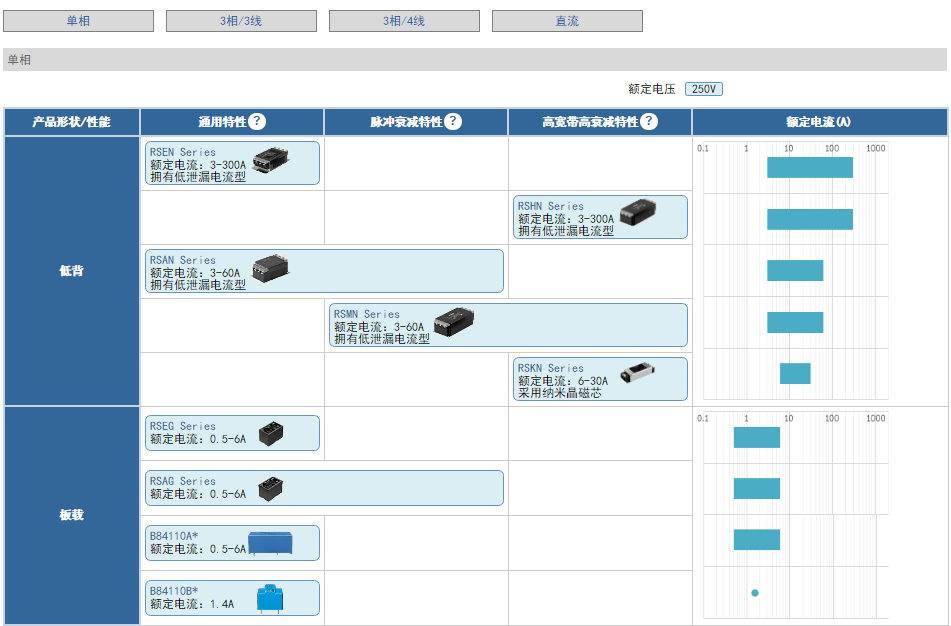Select the 直流 tab
This screenshot has width=951, height=626.
(567, 21)
